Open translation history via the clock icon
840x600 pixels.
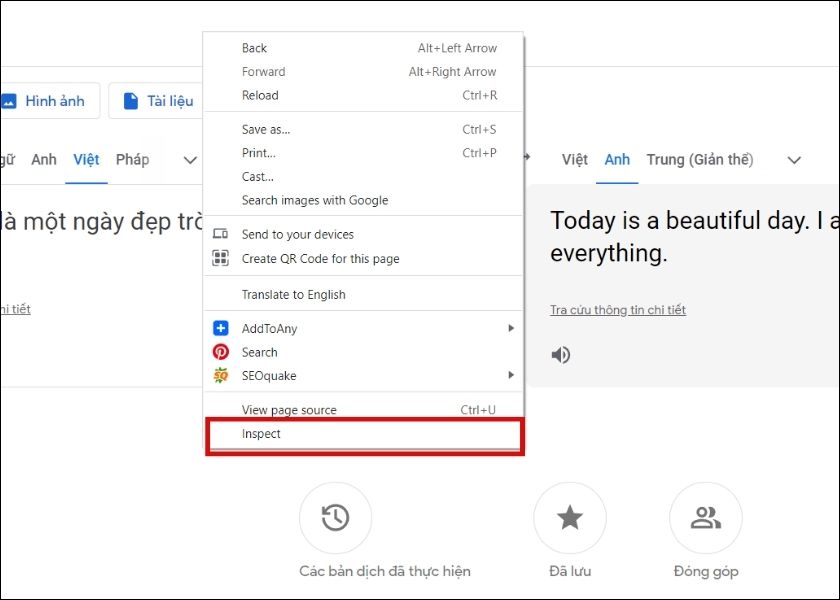336,518
